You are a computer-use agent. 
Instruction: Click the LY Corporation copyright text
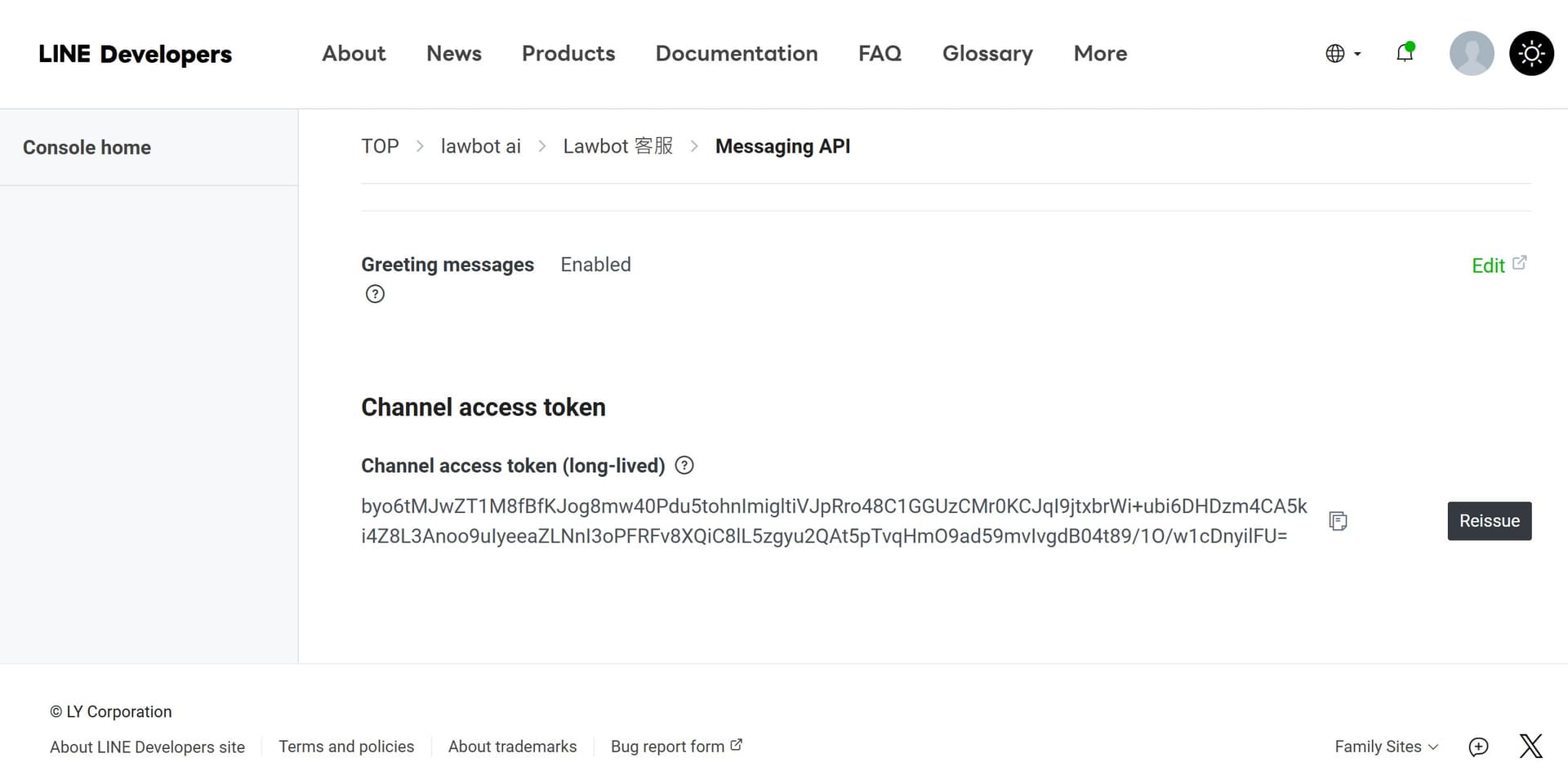tap(111, 711)
